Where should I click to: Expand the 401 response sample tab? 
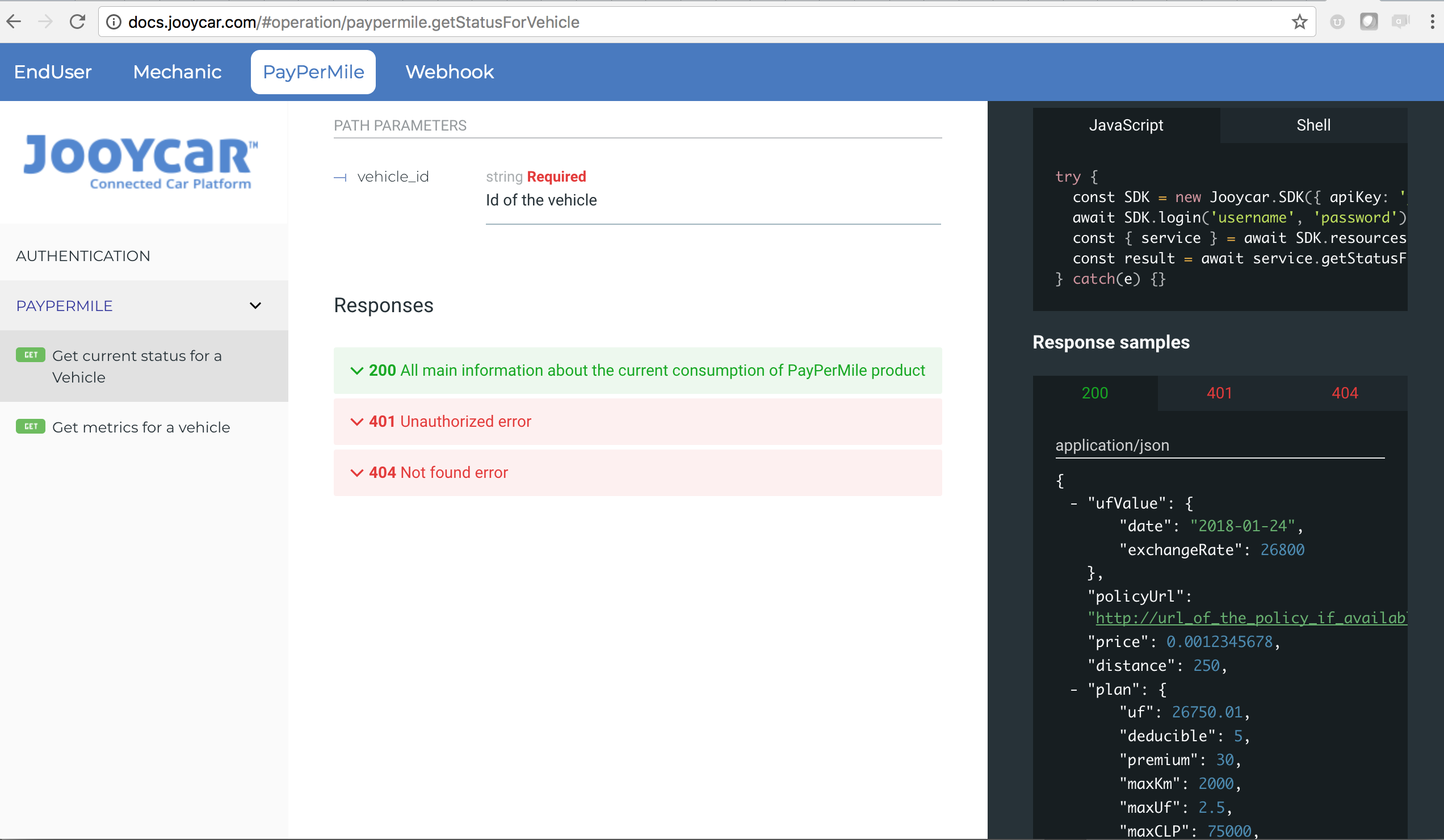pos(1220,393)
